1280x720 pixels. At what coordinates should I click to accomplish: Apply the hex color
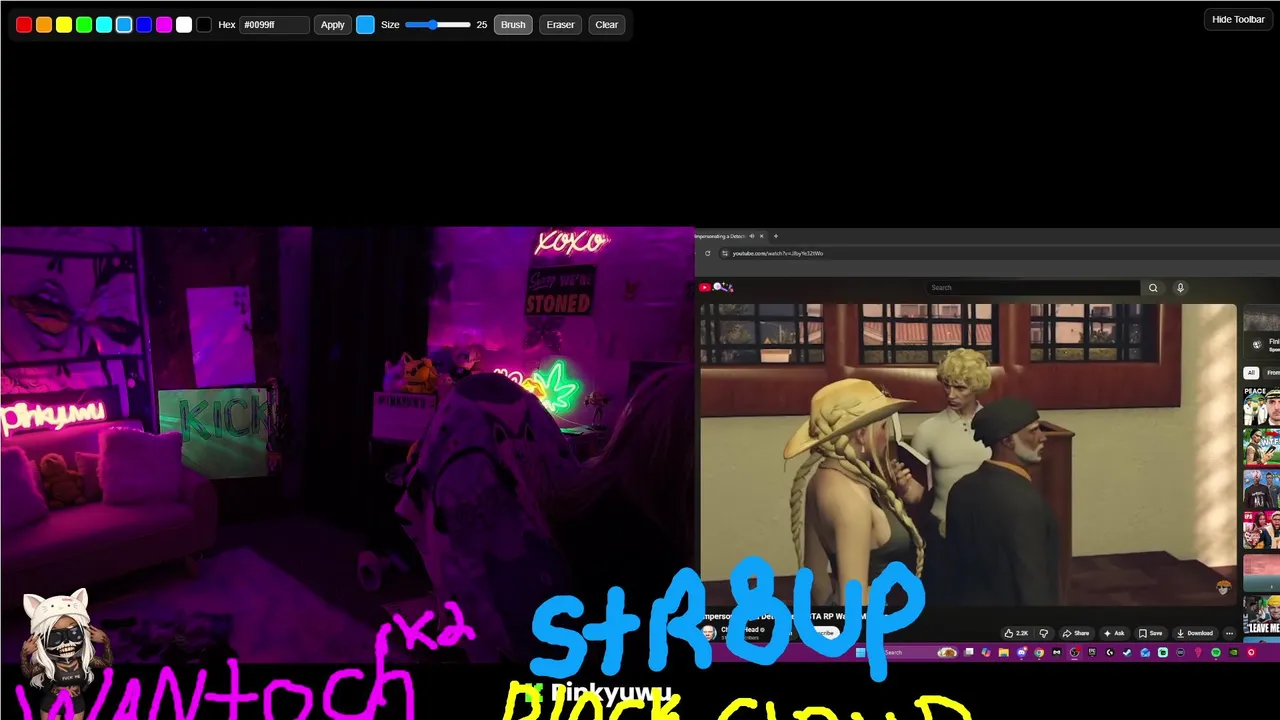(332, 24)
